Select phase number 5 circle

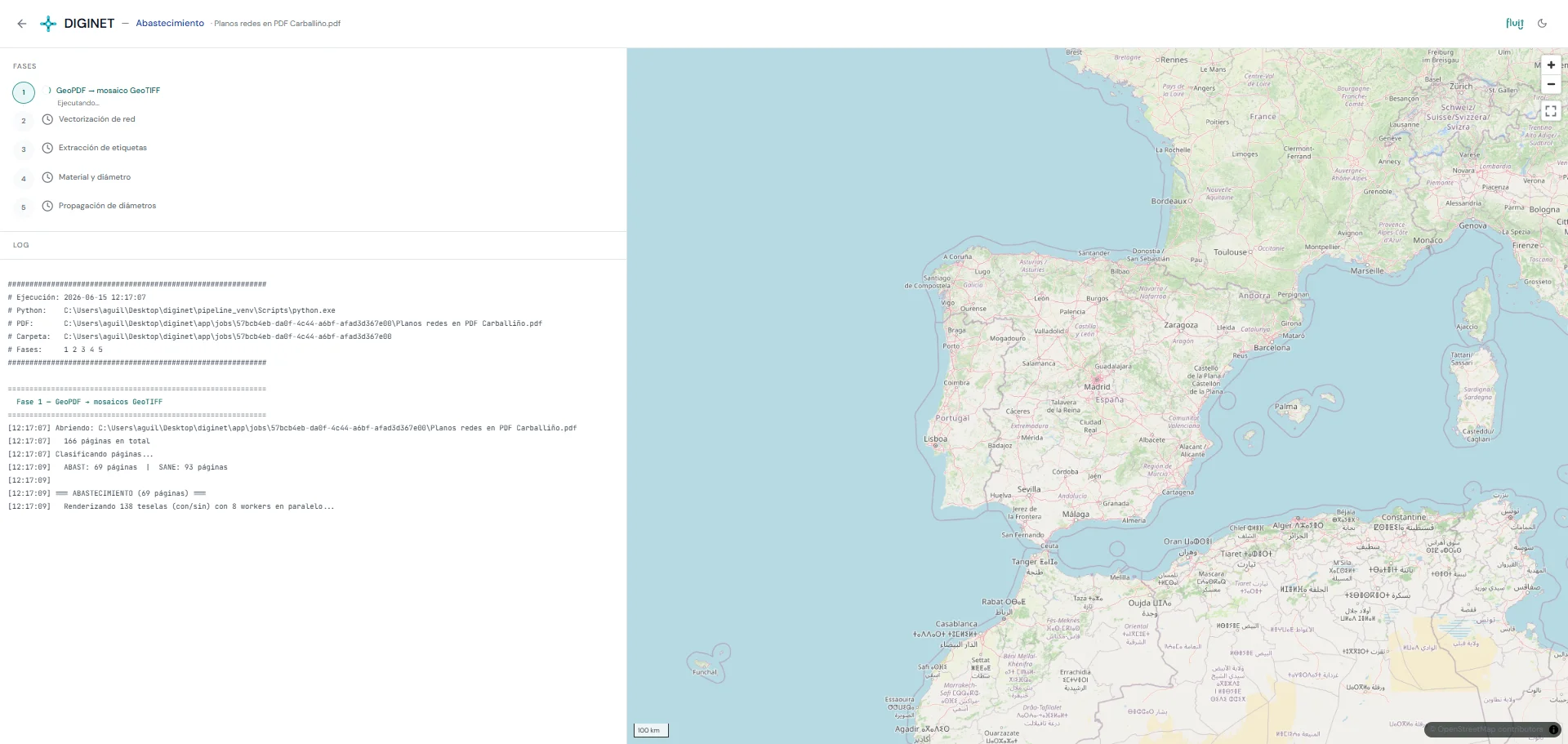click(x=24, y=207)
